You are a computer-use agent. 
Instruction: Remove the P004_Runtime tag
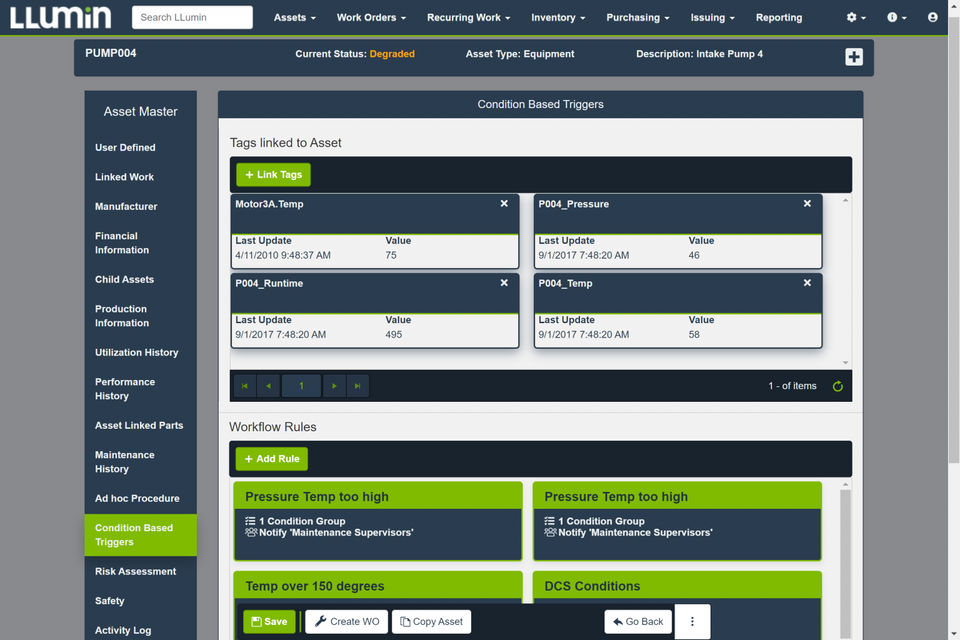point(504,282)
